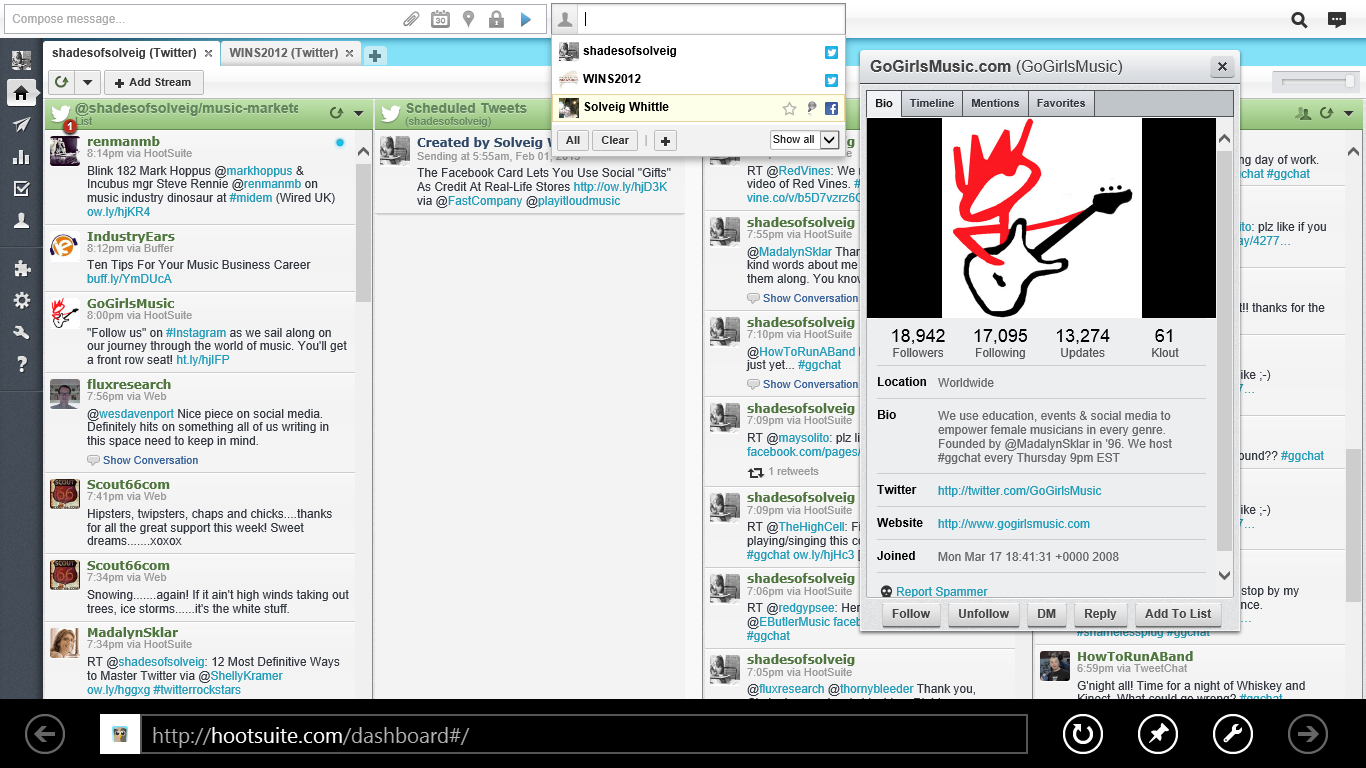The height and width of the screenshot is (768, 1366).
Task: Show Conversation under fluxresearch tweet
Action: point(150,461)
